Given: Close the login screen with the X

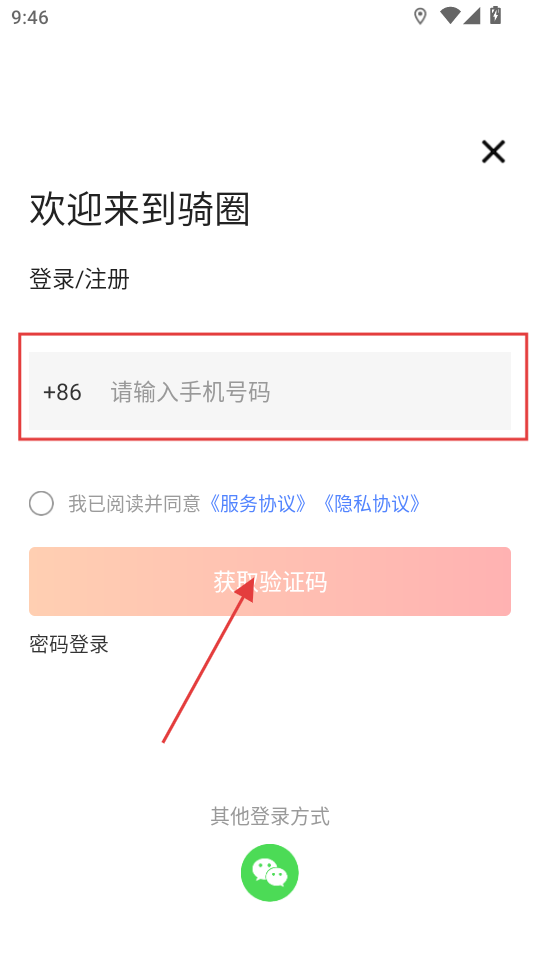Looking at the screenshot, I should click(x=493, y=151).
